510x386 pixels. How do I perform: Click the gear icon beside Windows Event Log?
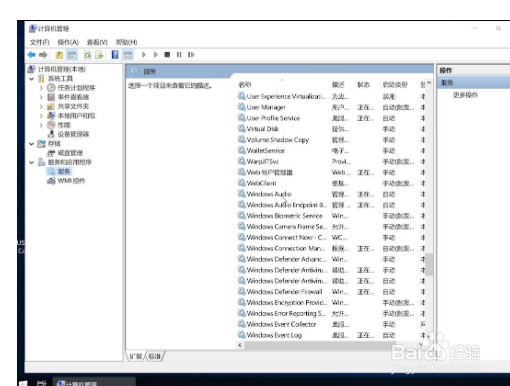tap(242, 335)
